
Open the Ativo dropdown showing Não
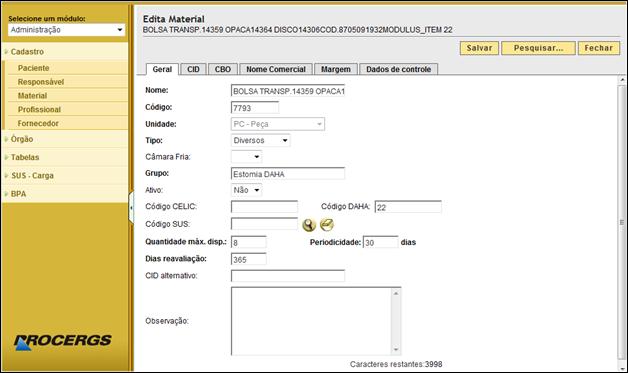point(246,190)
